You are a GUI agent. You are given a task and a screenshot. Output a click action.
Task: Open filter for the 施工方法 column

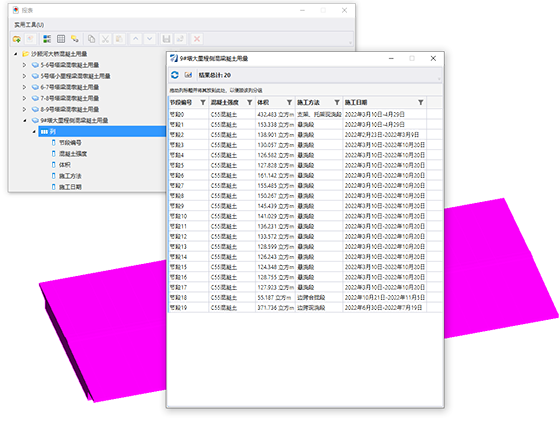(x=337, y=103)
